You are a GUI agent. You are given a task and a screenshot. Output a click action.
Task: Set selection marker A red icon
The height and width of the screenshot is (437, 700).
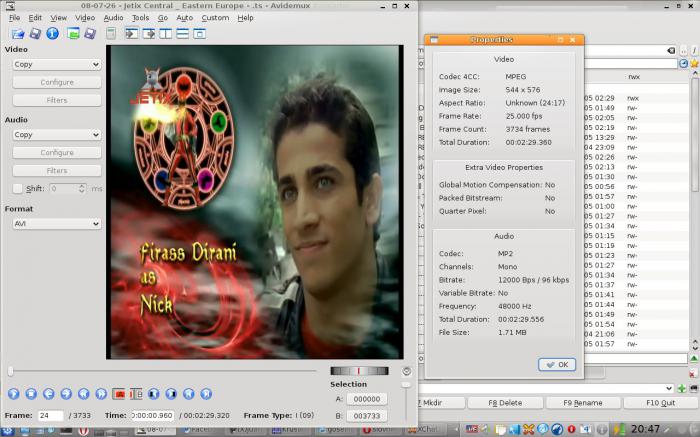119,394
